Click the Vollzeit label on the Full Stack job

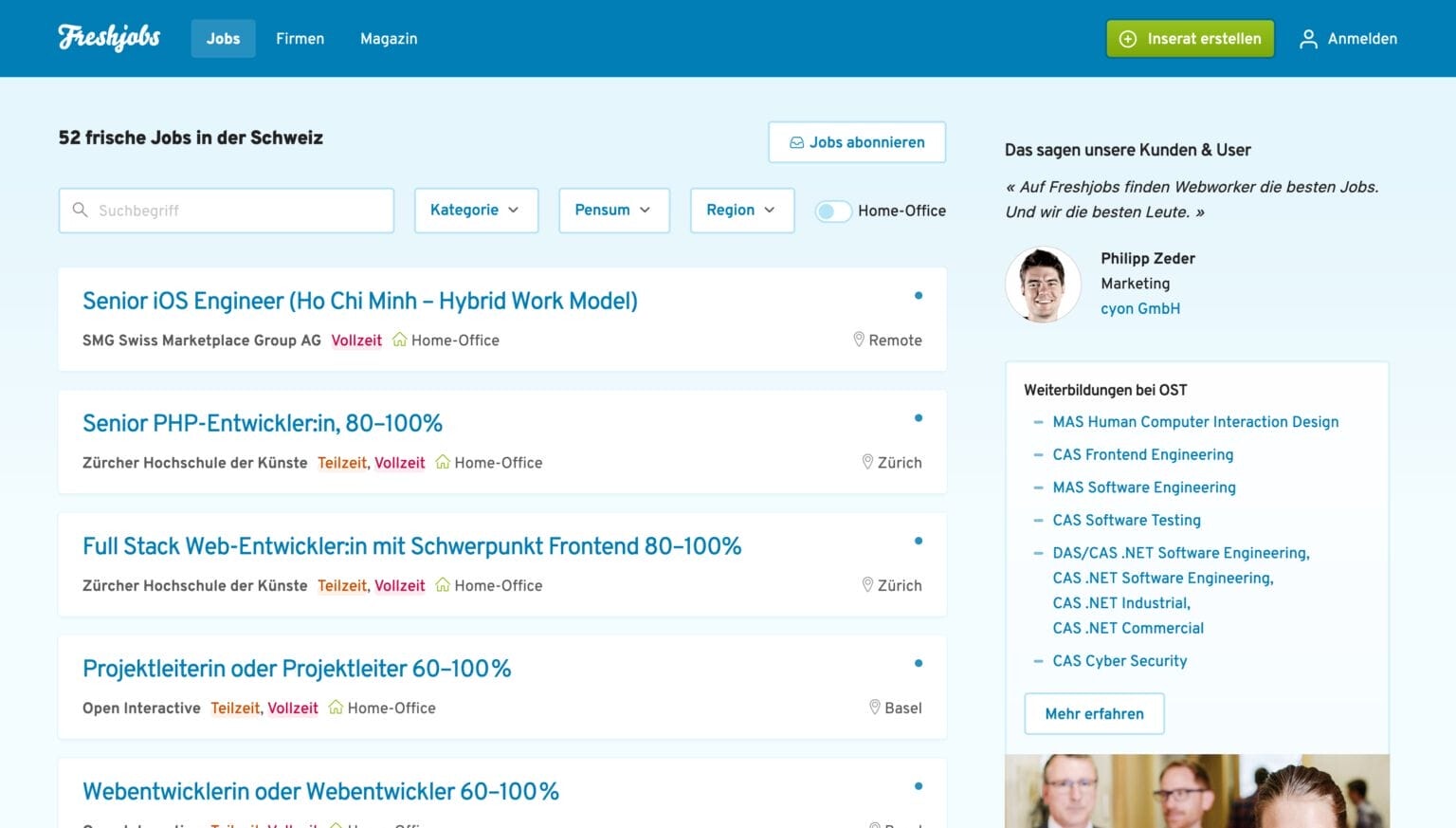click(399, 585)
